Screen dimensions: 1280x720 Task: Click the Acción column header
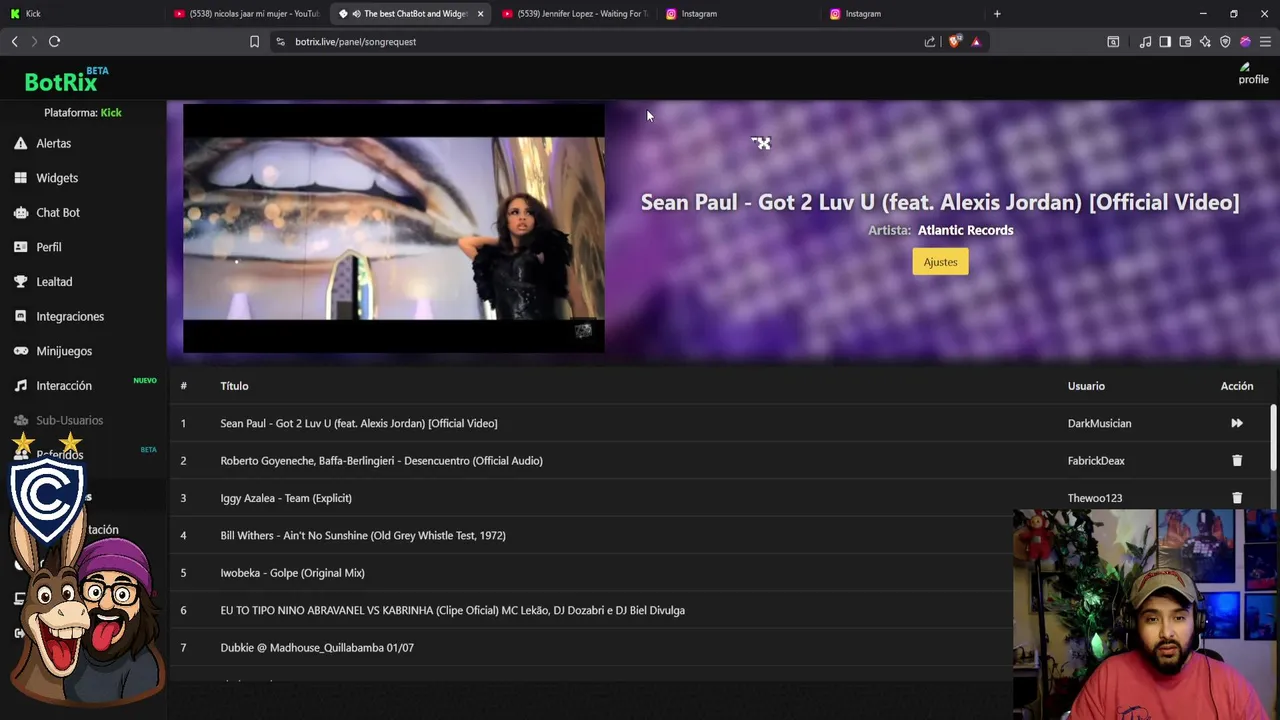click(1237, 386)
